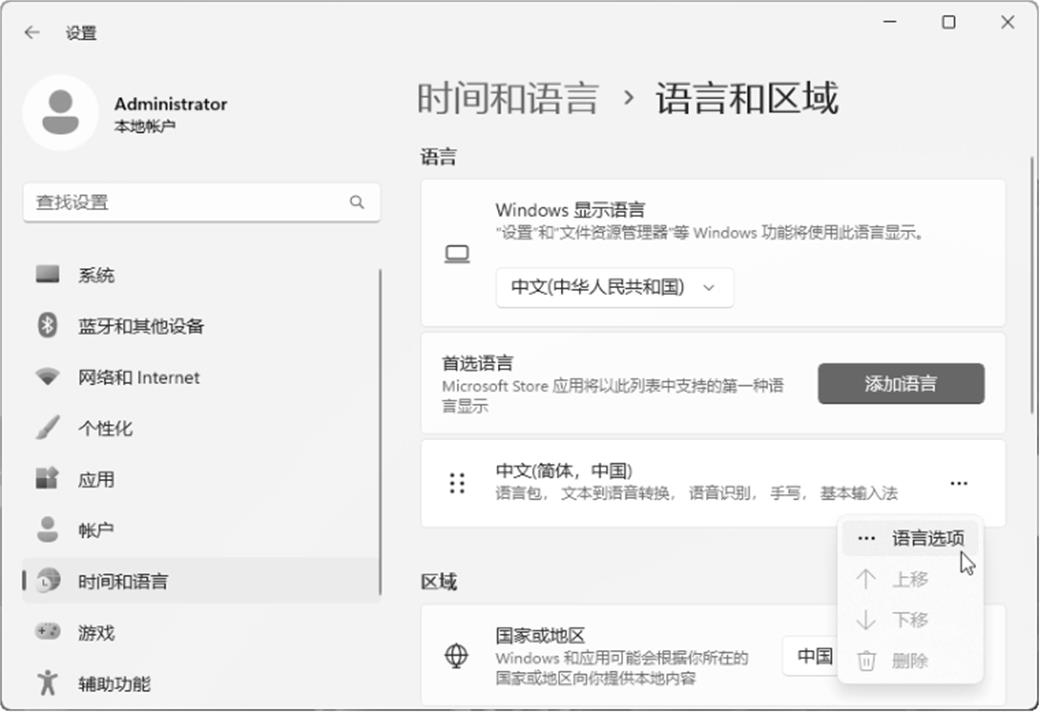Click the back arrow in Settings header
Viewport: 1040px width, 712px height.
(32, 33)
